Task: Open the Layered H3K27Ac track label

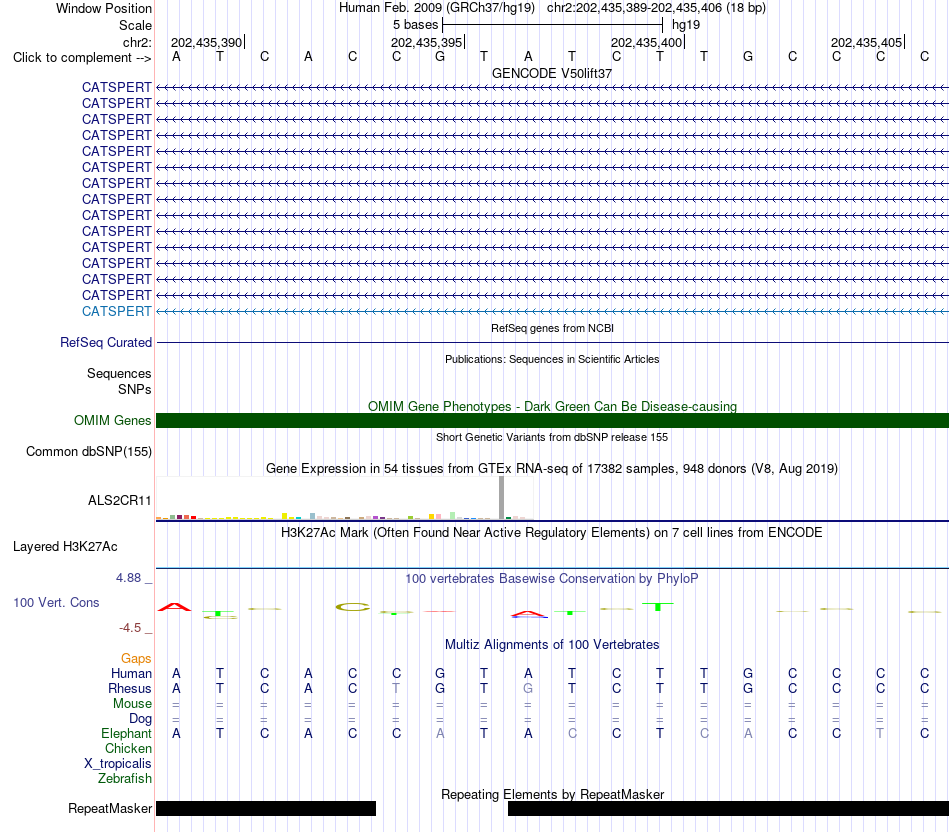Action: point(65,547)
